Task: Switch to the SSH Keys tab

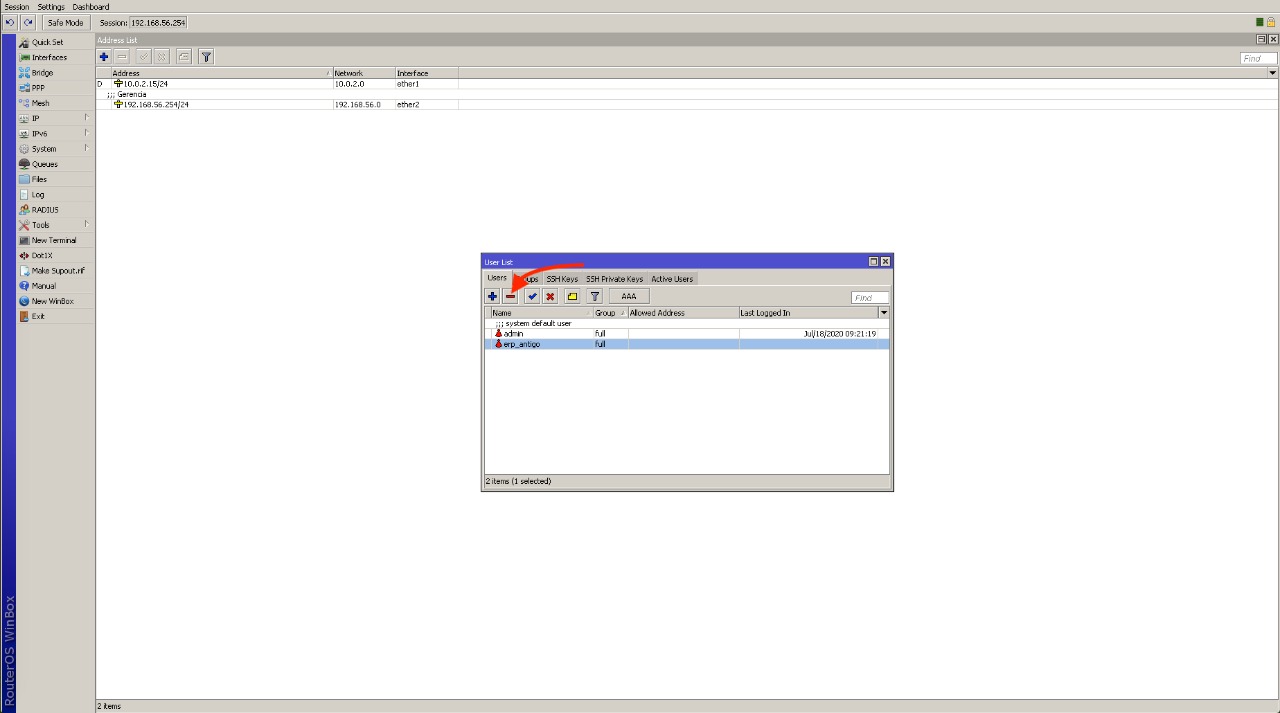Action: point(562,279)
